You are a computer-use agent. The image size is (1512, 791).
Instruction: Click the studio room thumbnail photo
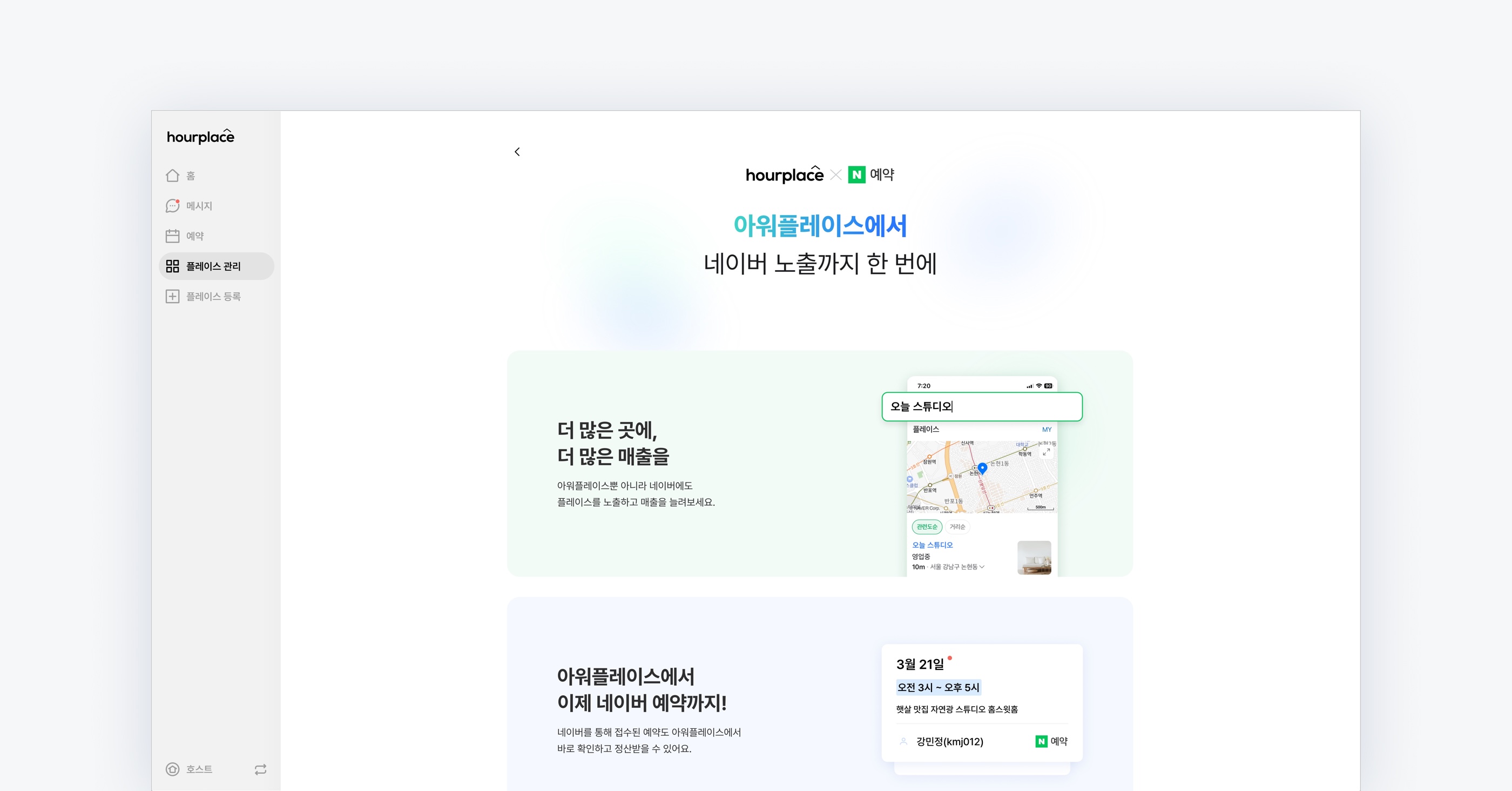[x=1034, y=557]
